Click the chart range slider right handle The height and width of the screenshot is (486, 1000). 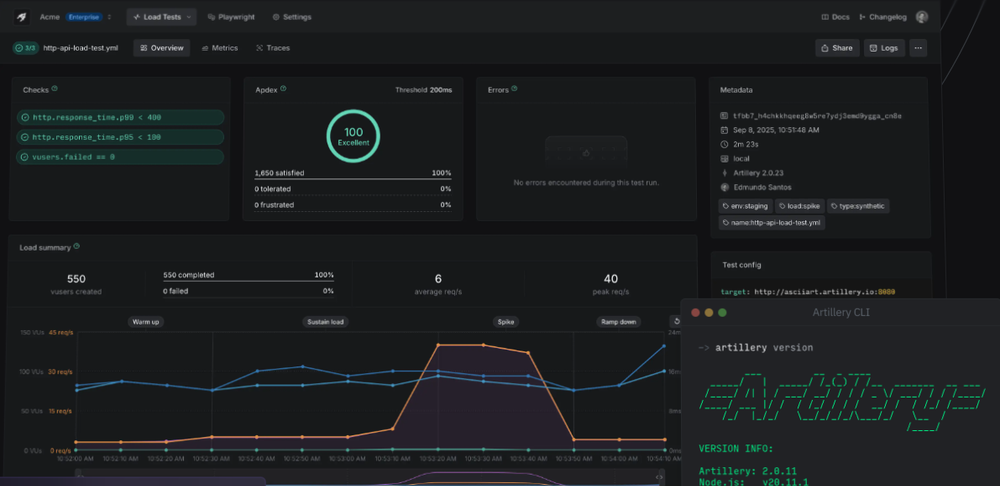[660, 476]
